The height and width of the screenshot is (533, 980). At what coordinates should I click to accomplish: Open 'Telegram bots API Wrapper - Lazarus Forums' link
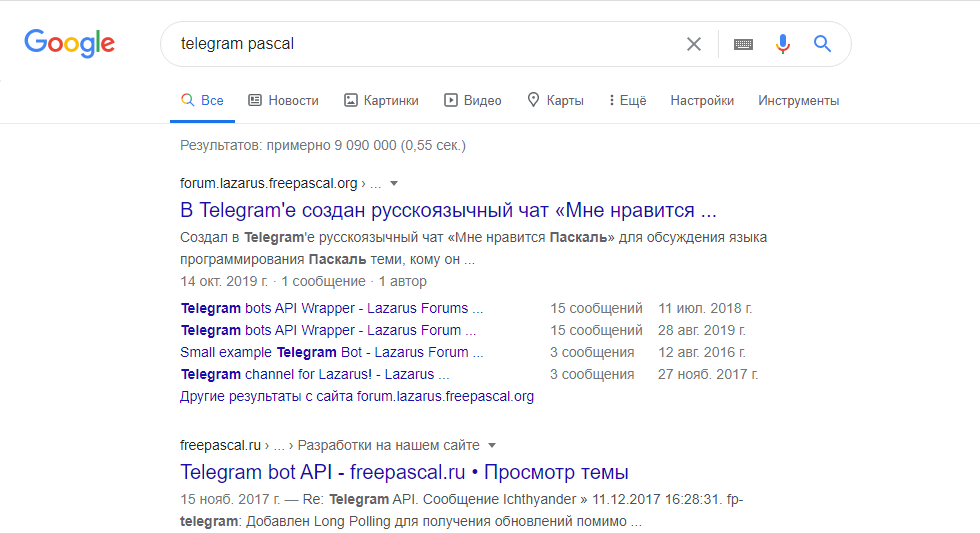(332, 308)
